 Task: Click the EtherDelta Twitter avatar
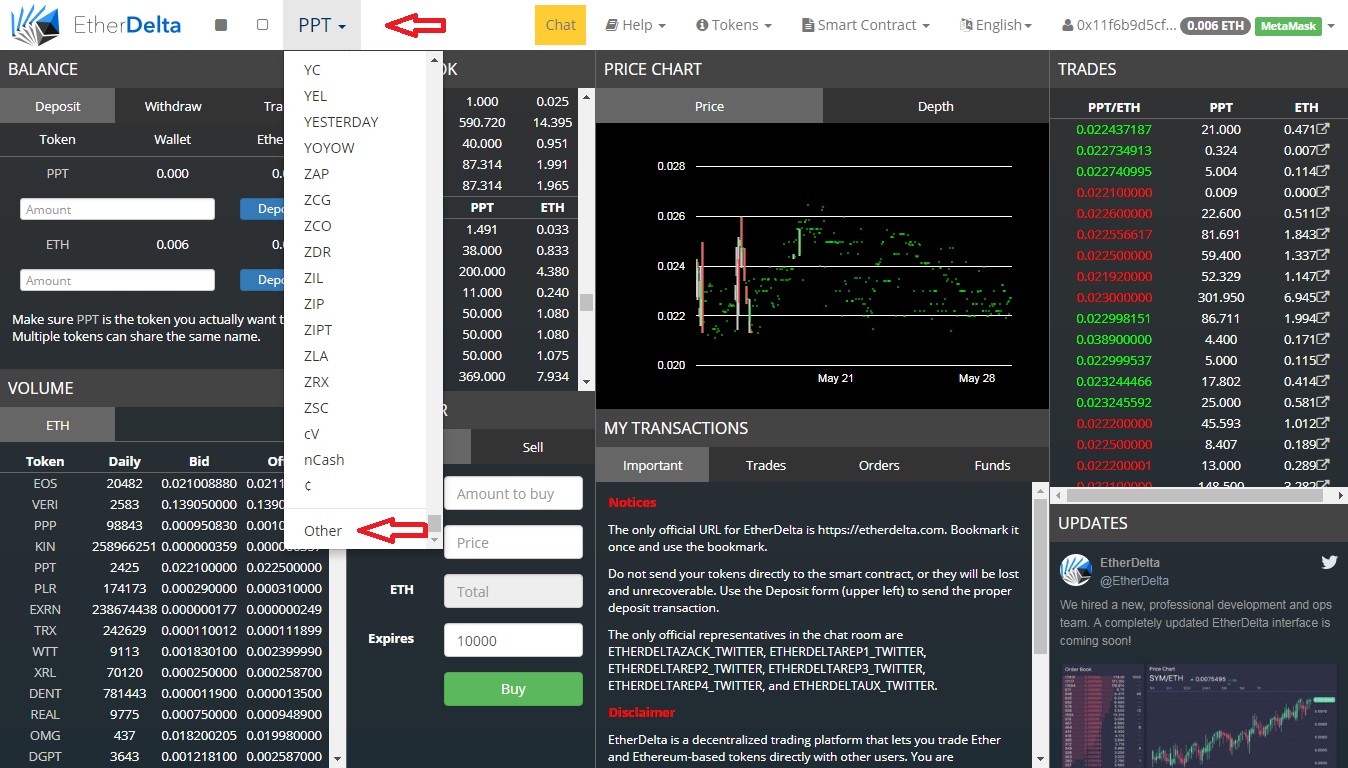coord(1076,570)
